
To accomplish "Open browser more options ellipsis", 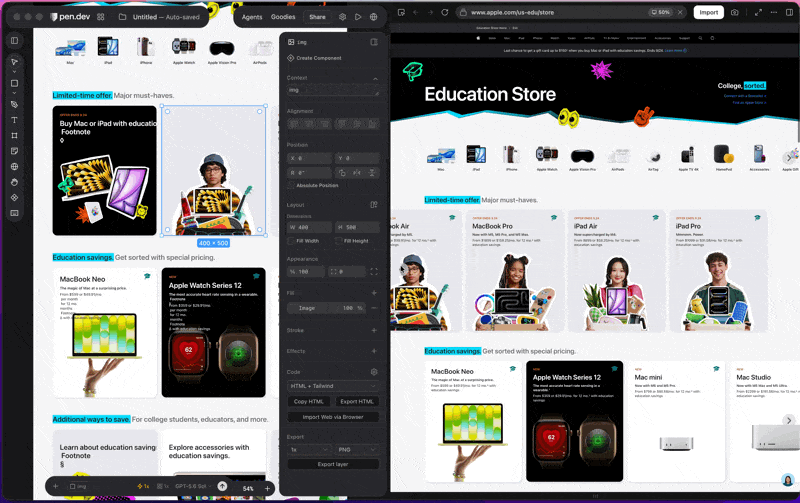I will (774, 12).
